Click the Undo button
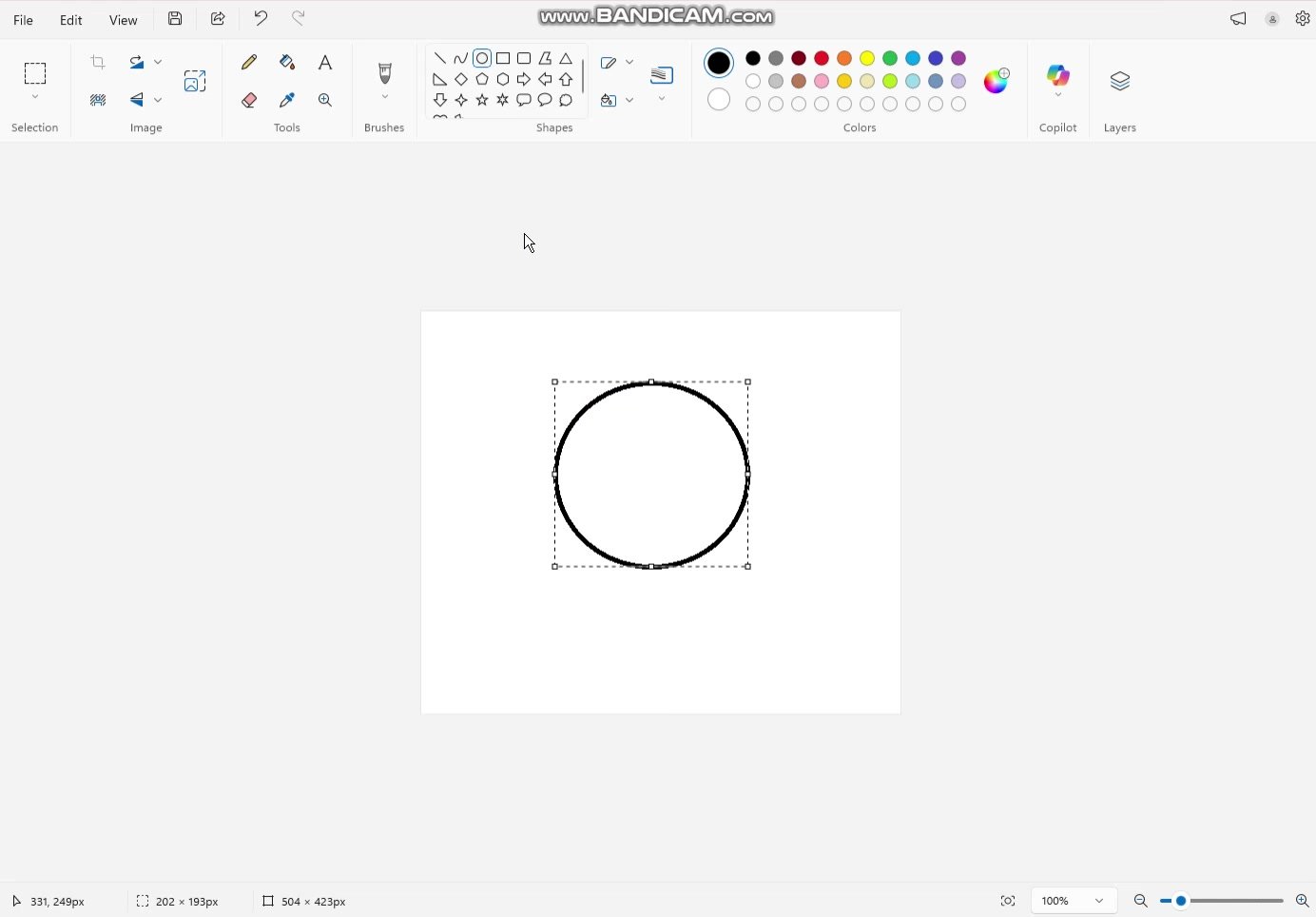Screen dimensions: 1316x917 tap(261, 18)
